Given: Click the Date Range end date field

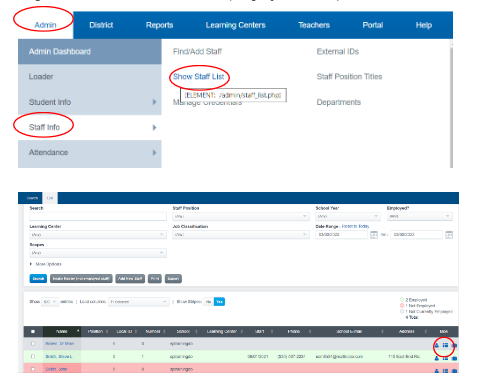Looking at the screenshot, I should [x=417, y=235].
